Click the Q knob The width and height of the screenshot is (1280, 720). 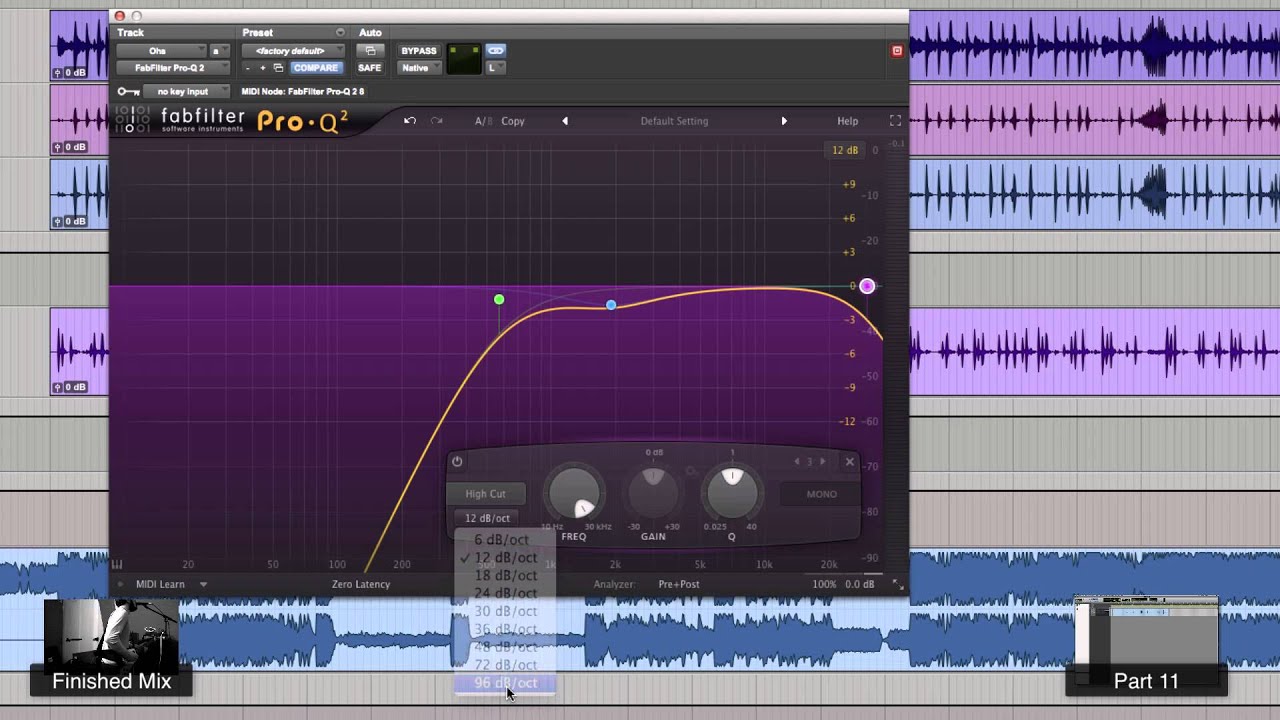coord(732,492)
